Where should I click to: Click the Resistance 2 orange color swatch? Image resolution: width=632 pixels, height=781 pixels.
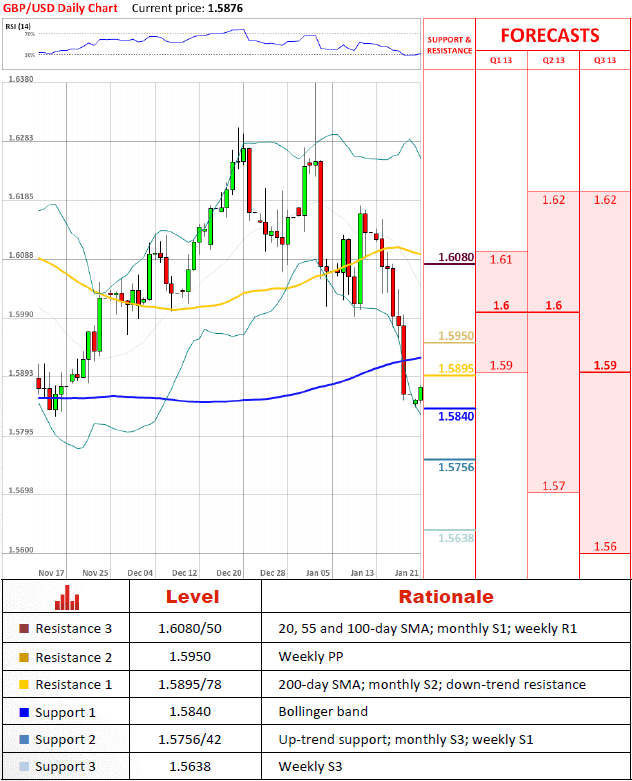point(24,657)
